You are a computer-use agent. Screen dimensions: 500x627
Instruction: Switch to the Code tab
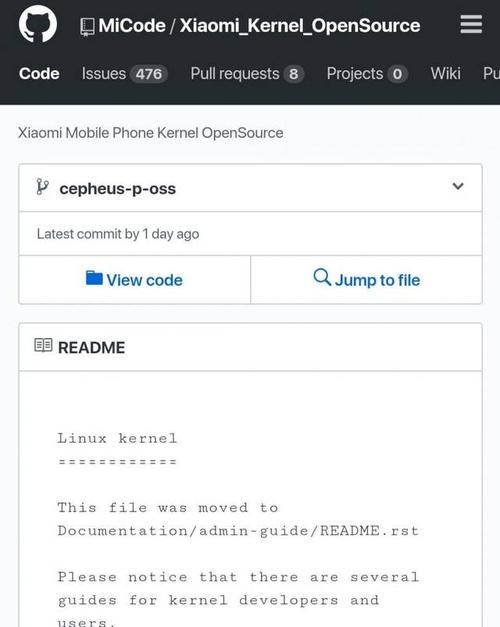(x=39, y=74)
